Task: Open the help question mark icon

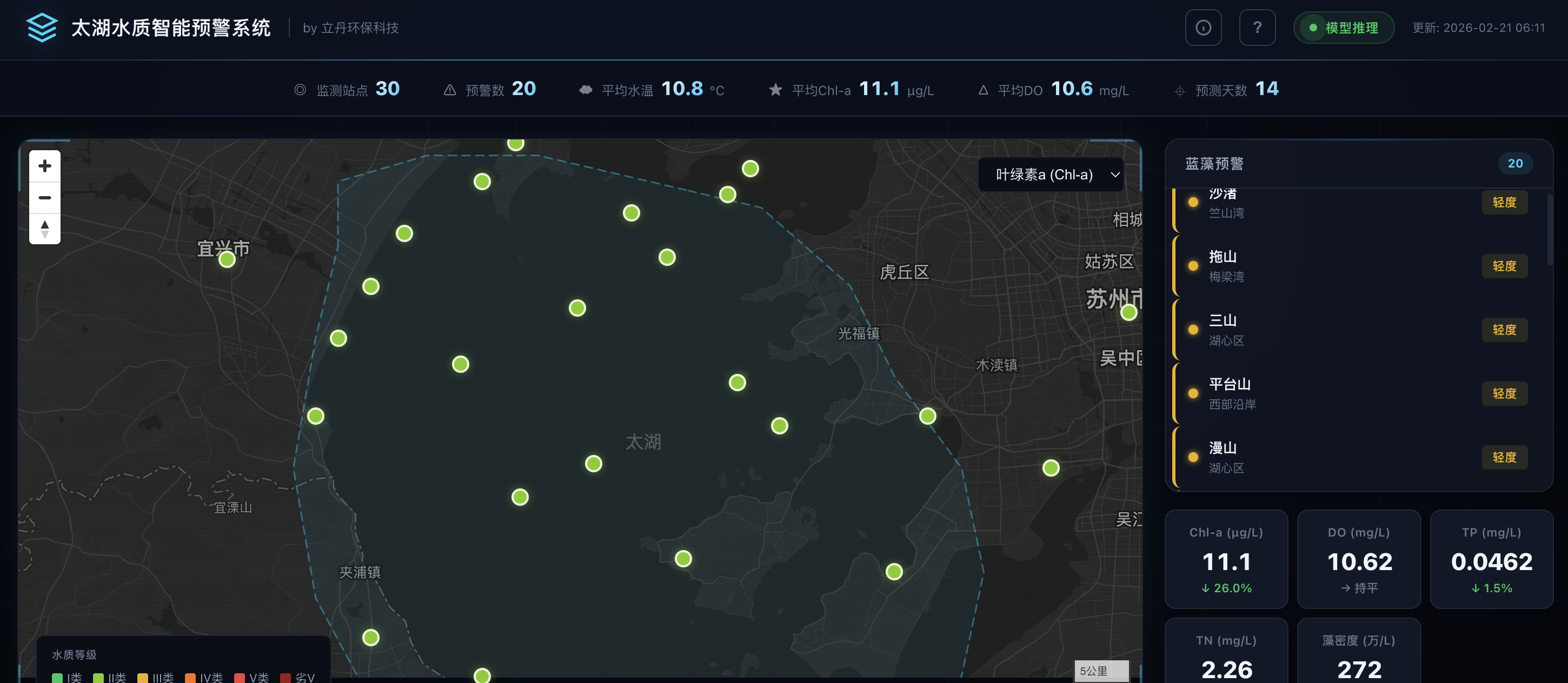Action: [x=1258, y=28]
